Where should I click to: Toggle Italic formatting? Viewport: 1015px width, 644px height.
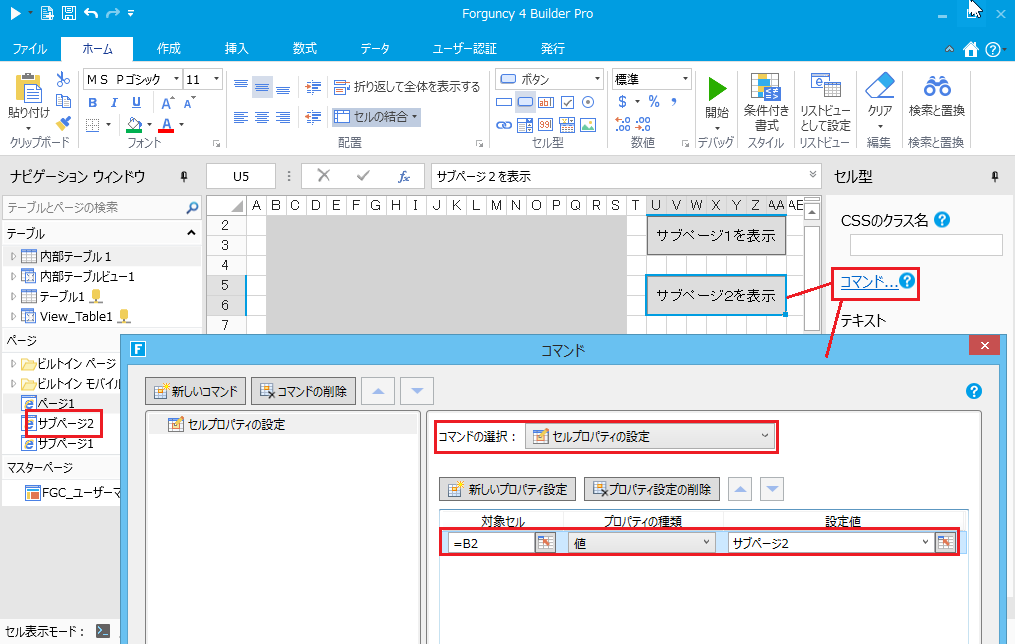click(114, 102)
